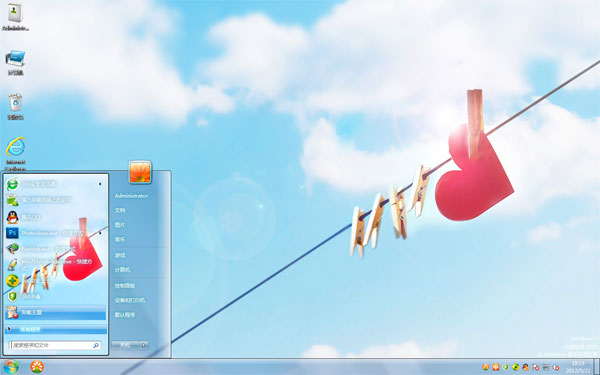
Task: Launch Photoshop.exe shortcut in start menu
Action: pos(56,233)
